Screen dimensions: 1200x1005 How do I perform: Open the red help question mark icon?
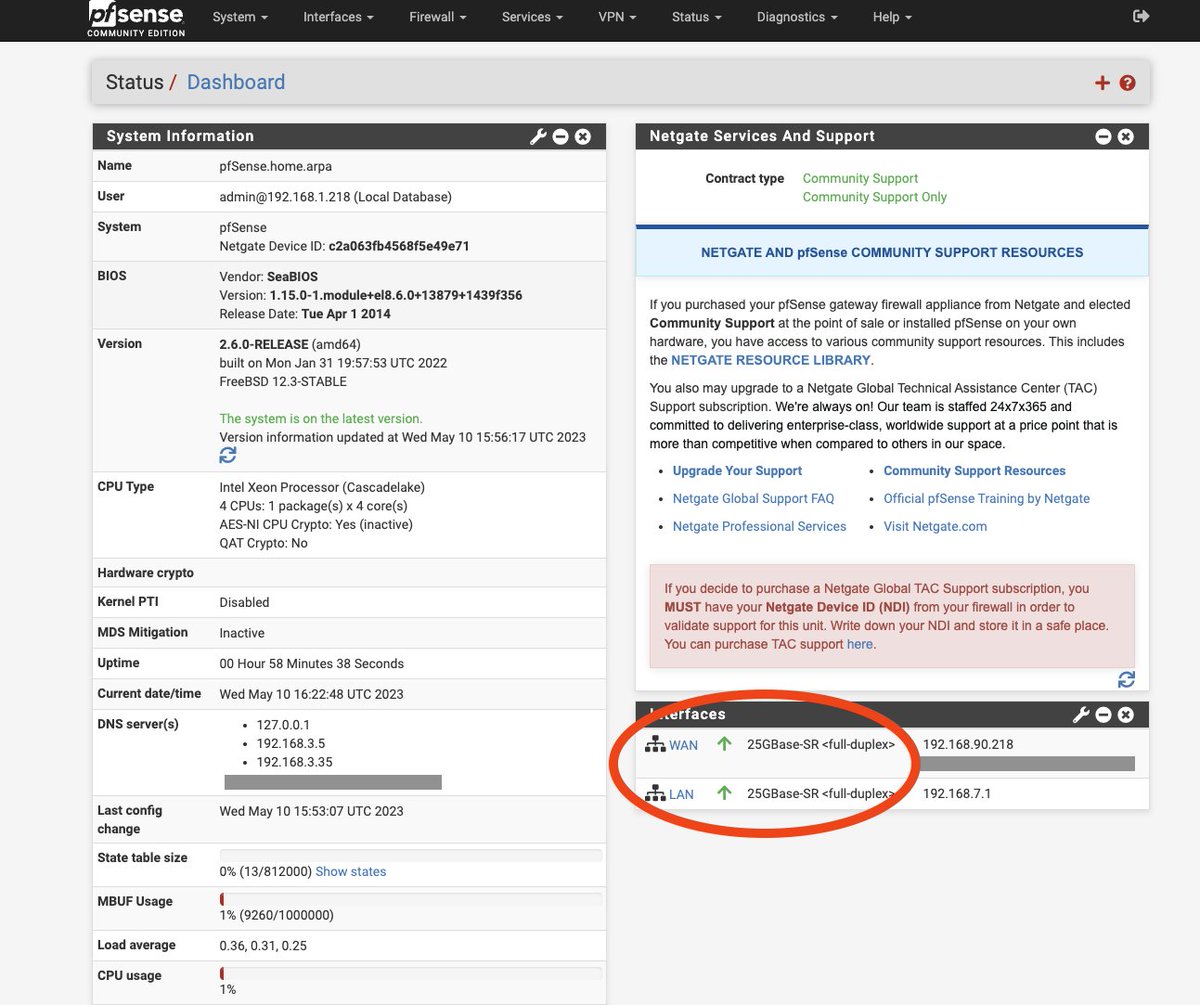pyautogui.click(x=1128, y=83)
